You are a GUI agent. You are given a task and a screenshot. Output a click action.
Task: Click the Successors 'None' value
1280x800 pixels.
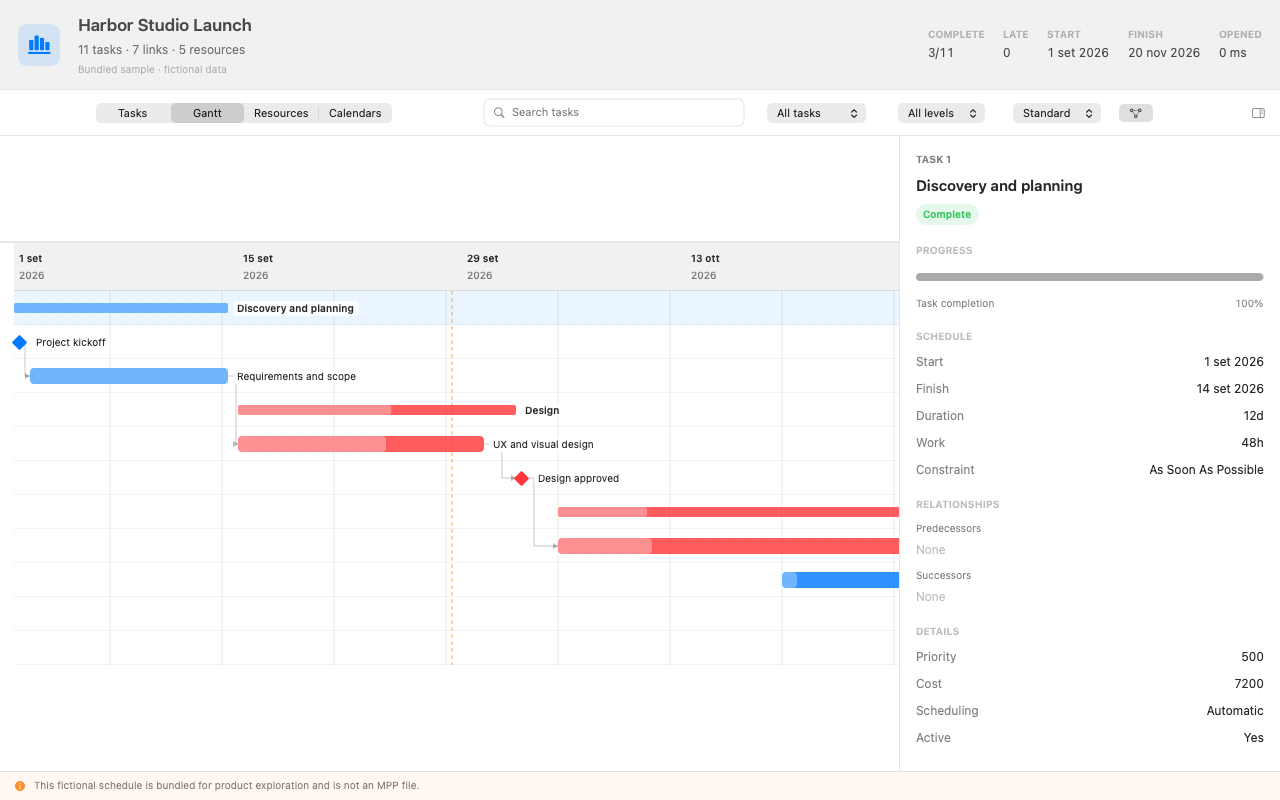[x=930, y=597]
